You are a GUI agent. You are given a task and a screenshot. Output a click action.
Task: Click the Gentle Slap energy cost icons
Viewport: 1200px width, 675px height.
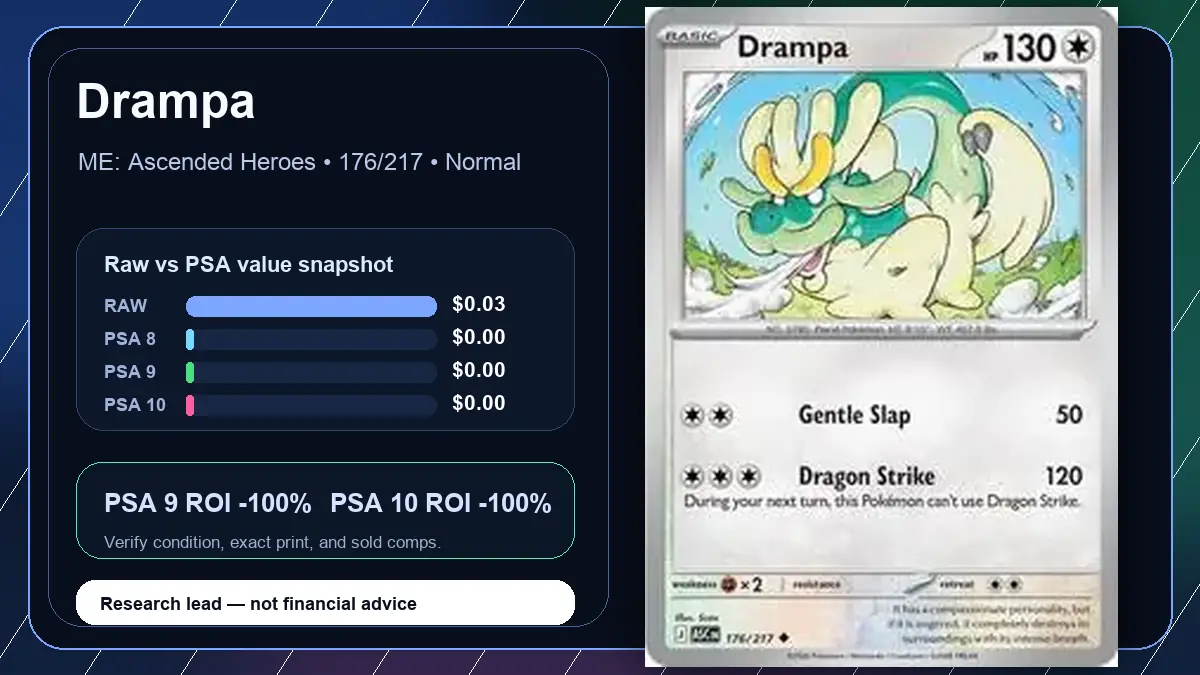coord(708,415)
